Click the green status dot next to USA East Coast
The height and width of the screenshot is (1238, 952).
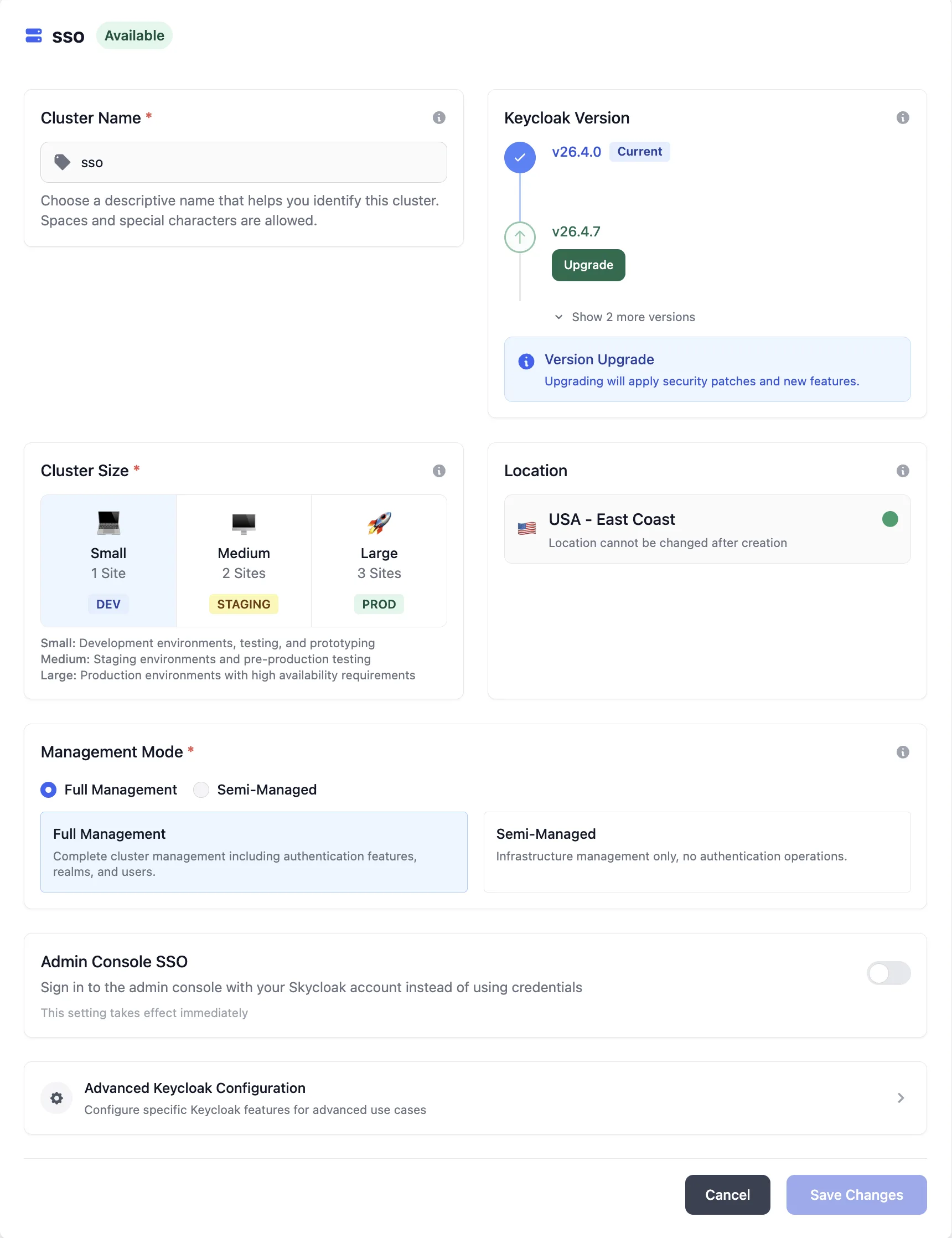[x=889, y=519]
